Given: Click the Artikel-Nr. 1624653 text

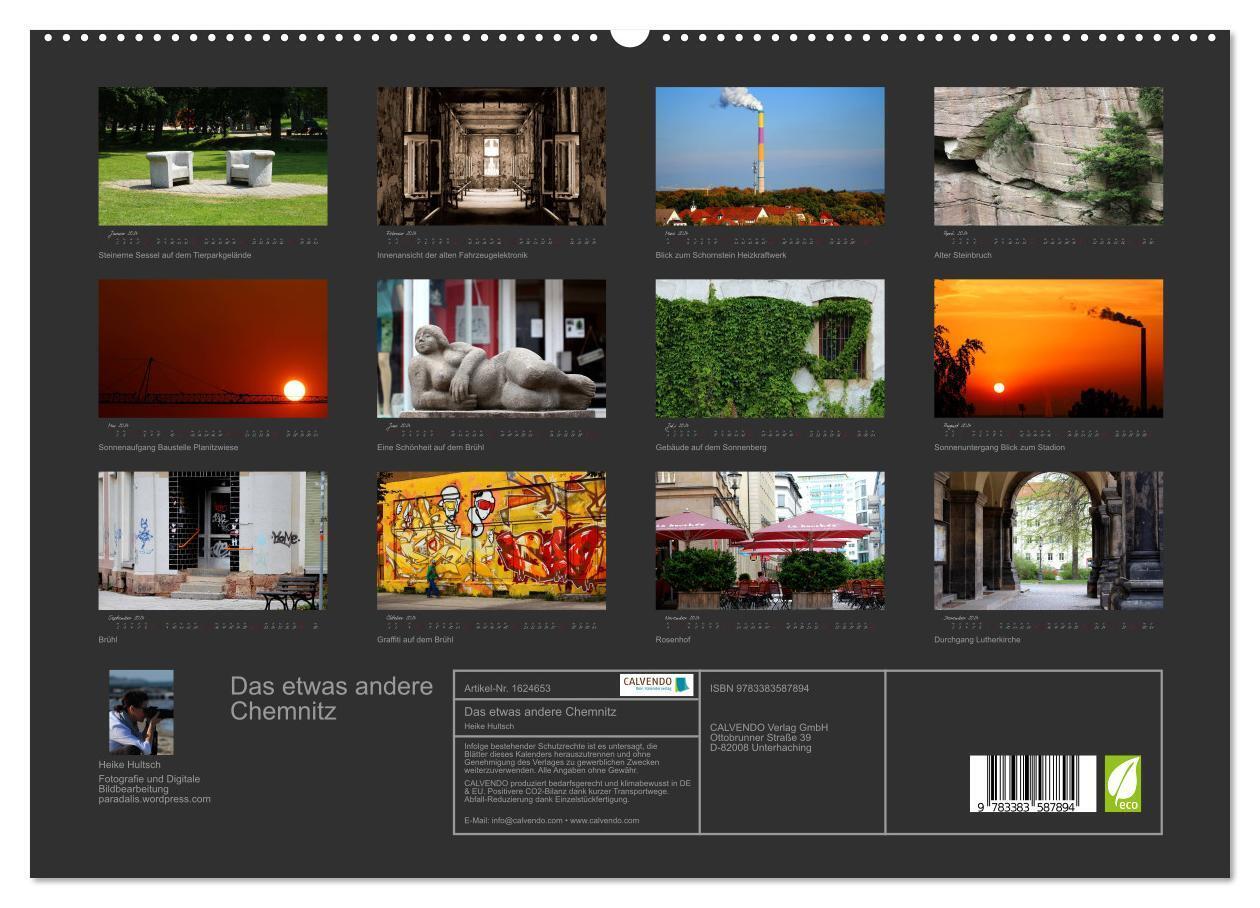Looking at the screenshot, I should (x=507, y=688).
